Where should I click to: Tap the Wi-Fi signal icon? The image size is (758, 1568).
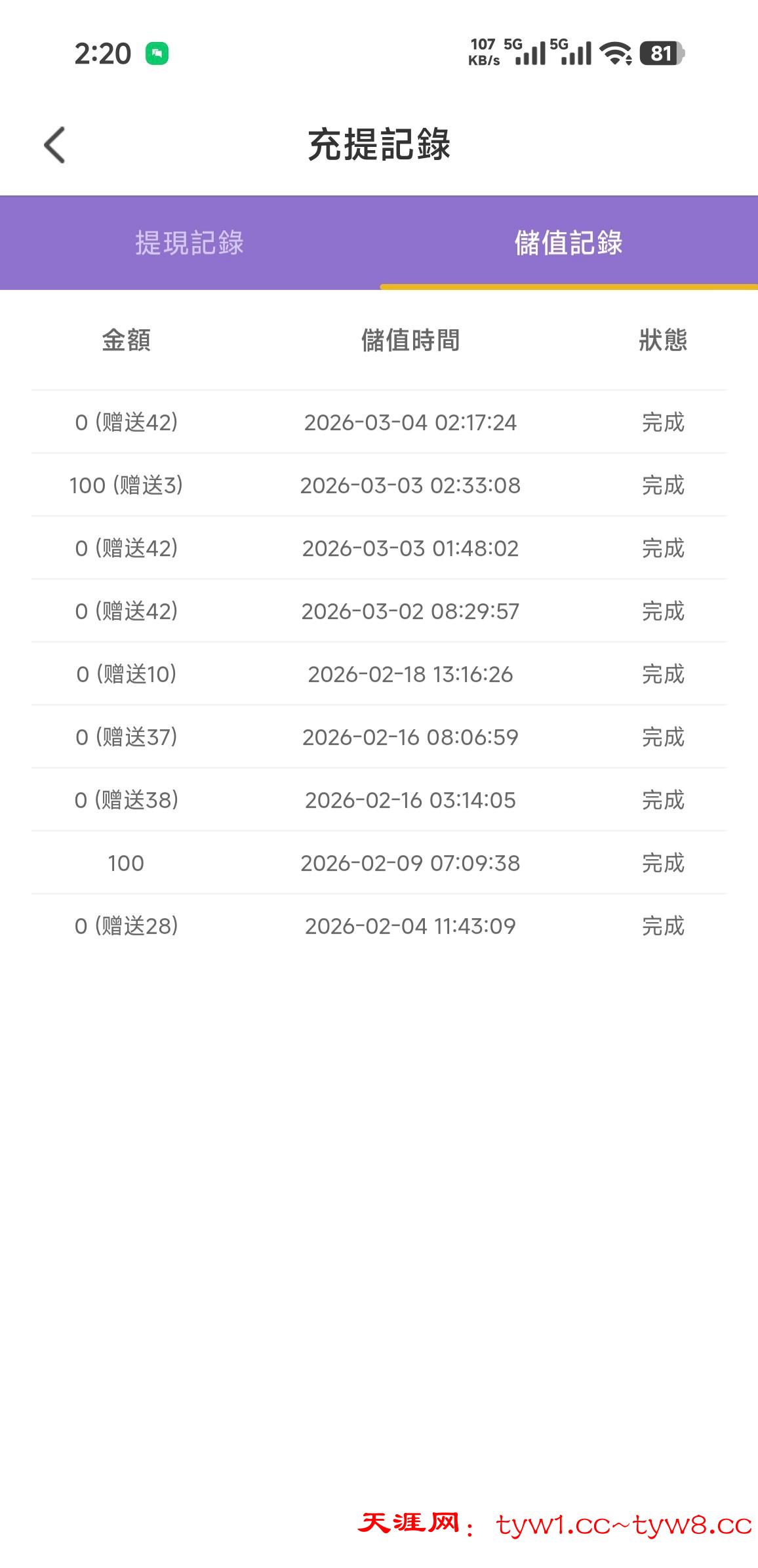(x=616, y=53)
